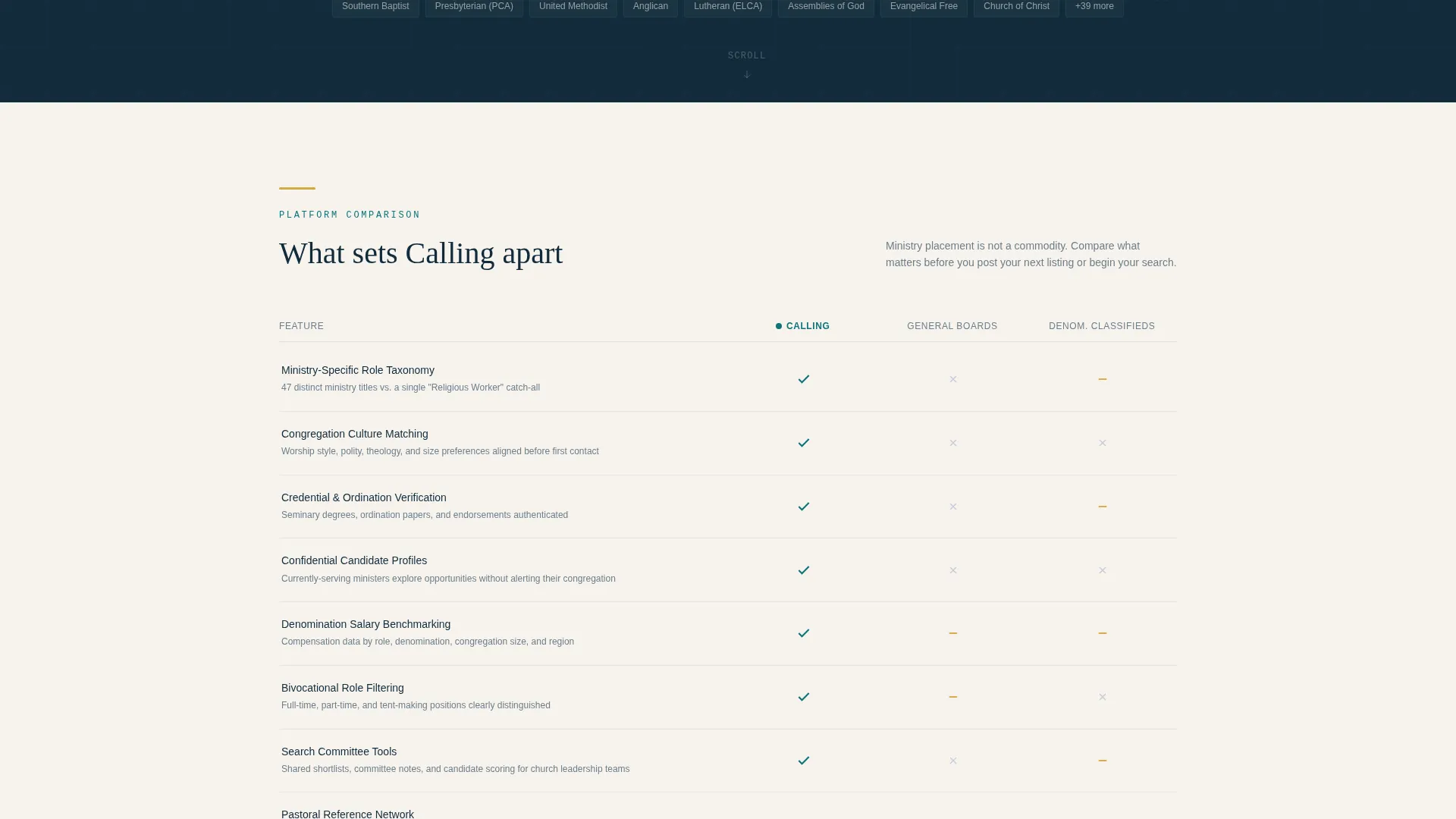Viewport: 1456px width, 819px height.
Task: Click the scroll down arrow icon
Action: click(747, 74)
